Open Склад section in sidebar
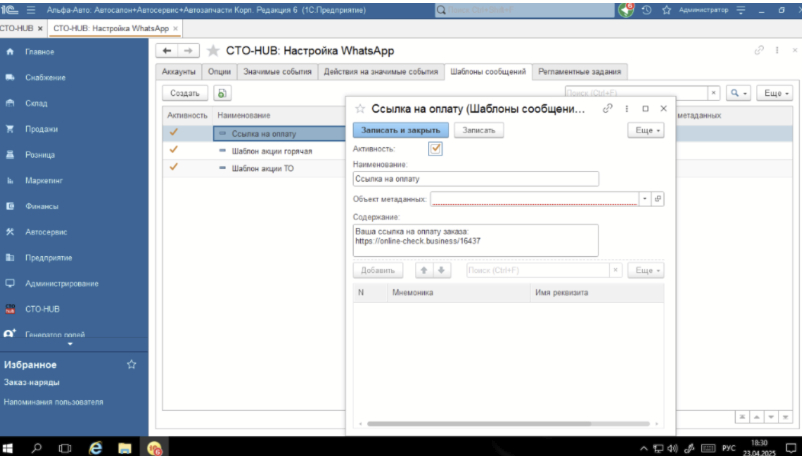802x456 pixels. click(36, 103)
